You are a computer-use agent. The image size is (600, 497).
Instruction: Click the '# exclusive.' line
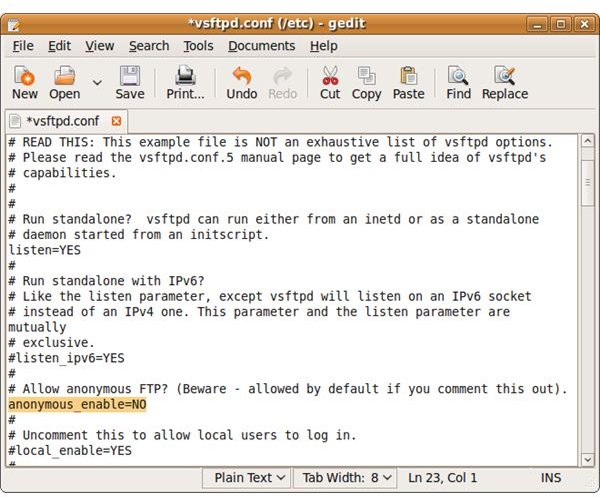[51, 342]
